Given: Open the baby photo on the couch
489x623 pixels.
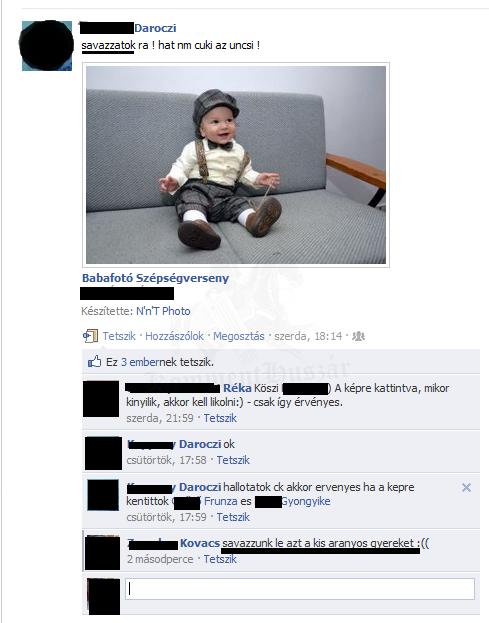Looking at the screenshot, I should 236,165.
